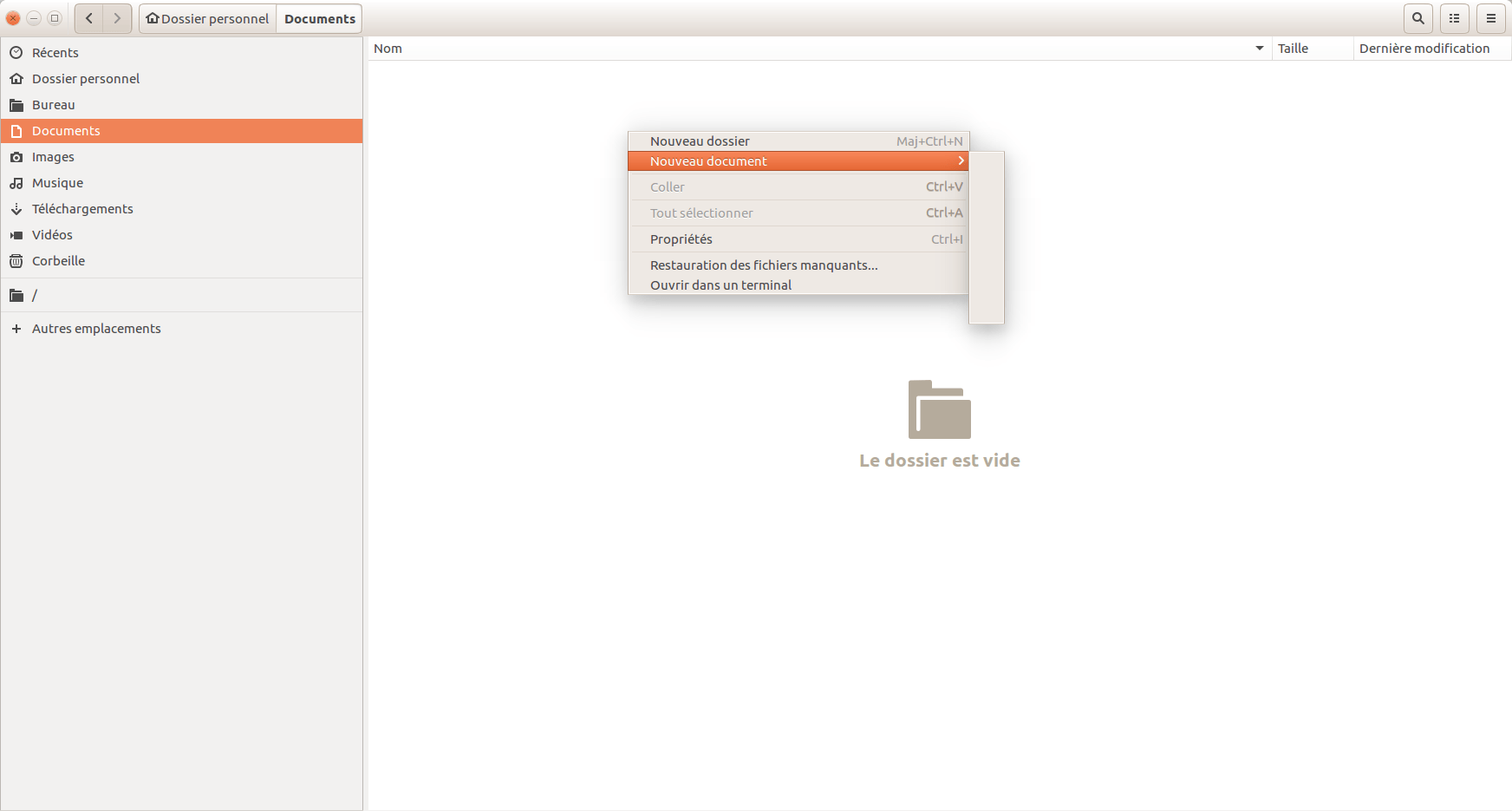Select Documents in the sidebar
Screen dimensions: 1512x811
click(181, 131)
